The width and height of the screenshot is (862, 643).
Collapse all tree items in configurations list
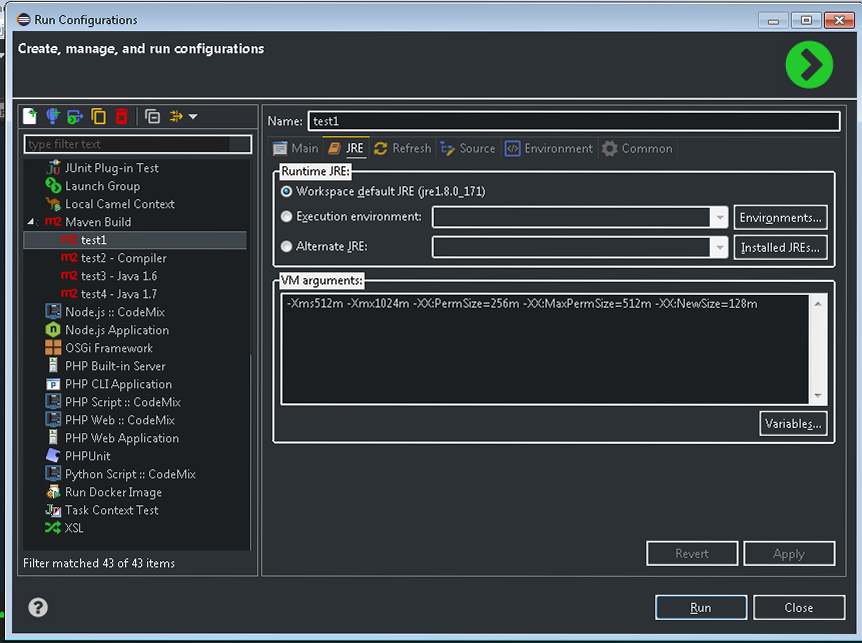click(152, 116)
